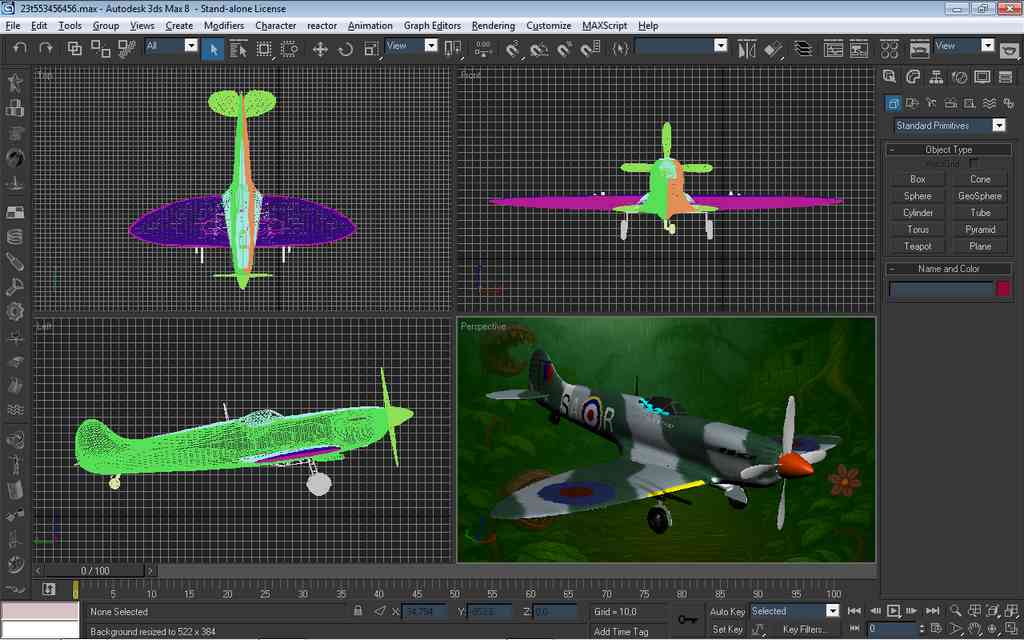Click the GeoSphere primitive button
1024x640 pixels.
(979, 196)
